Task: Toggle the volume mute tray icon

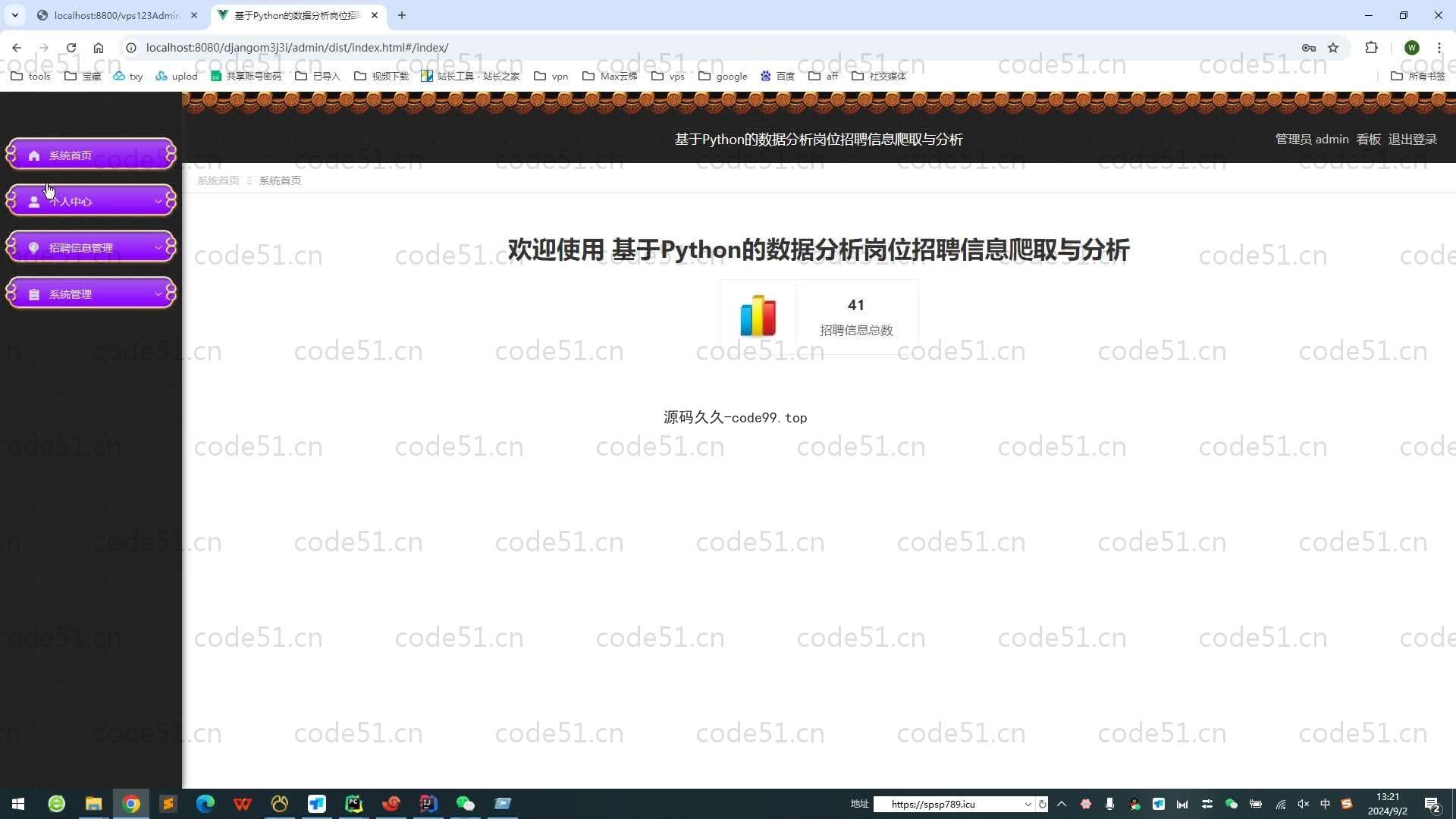Action: pos(1304,805)
